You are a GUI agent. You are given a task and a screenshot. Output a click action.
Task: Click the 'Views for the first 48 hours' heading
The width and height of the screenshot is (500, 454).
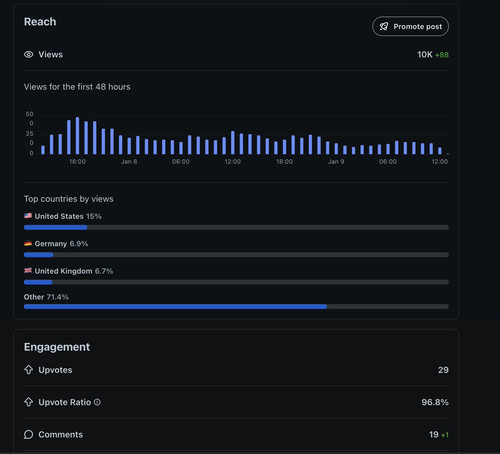(x=77, y=87)
